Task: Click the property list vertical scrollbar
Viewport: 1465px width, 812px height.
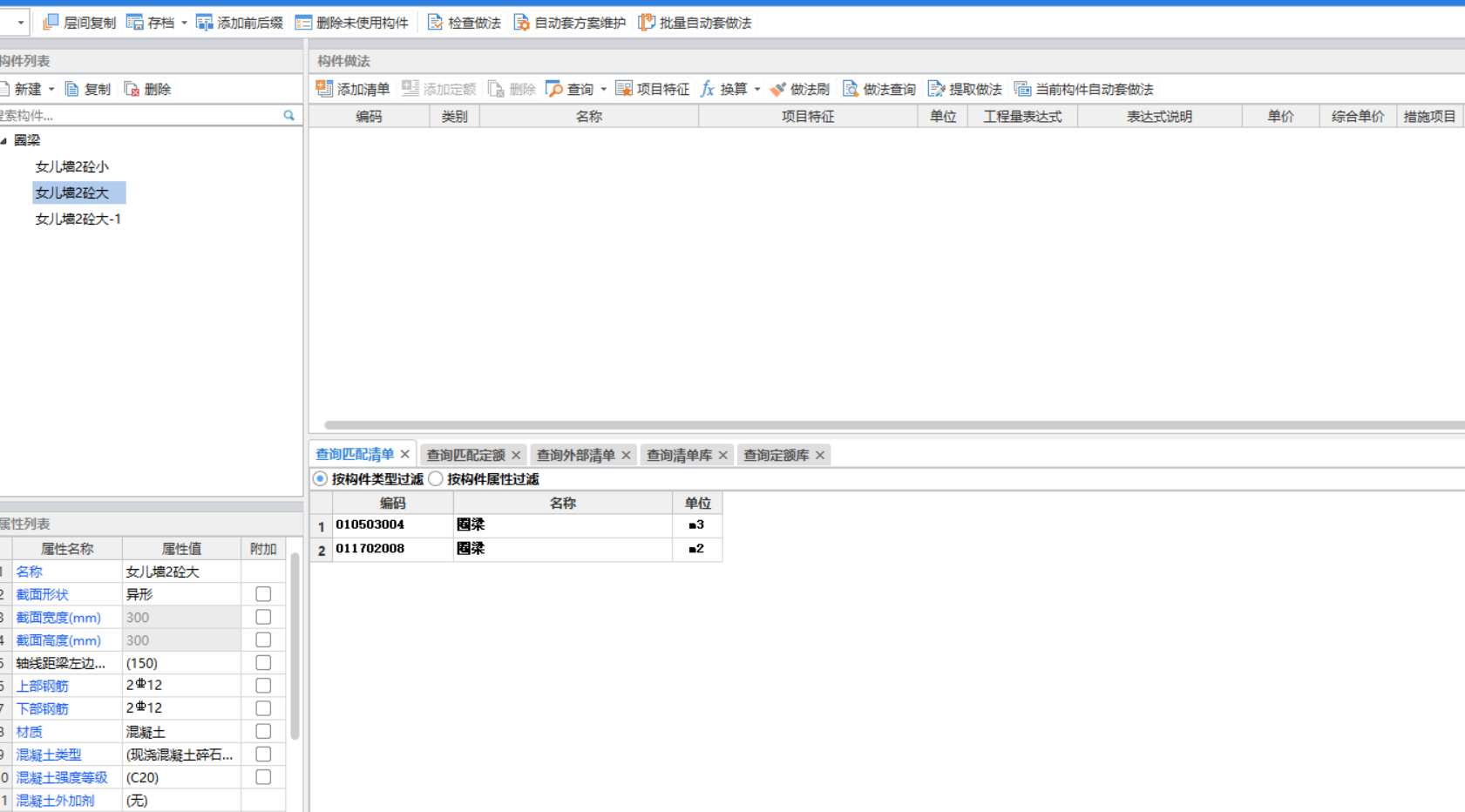Action: (295, 646)
